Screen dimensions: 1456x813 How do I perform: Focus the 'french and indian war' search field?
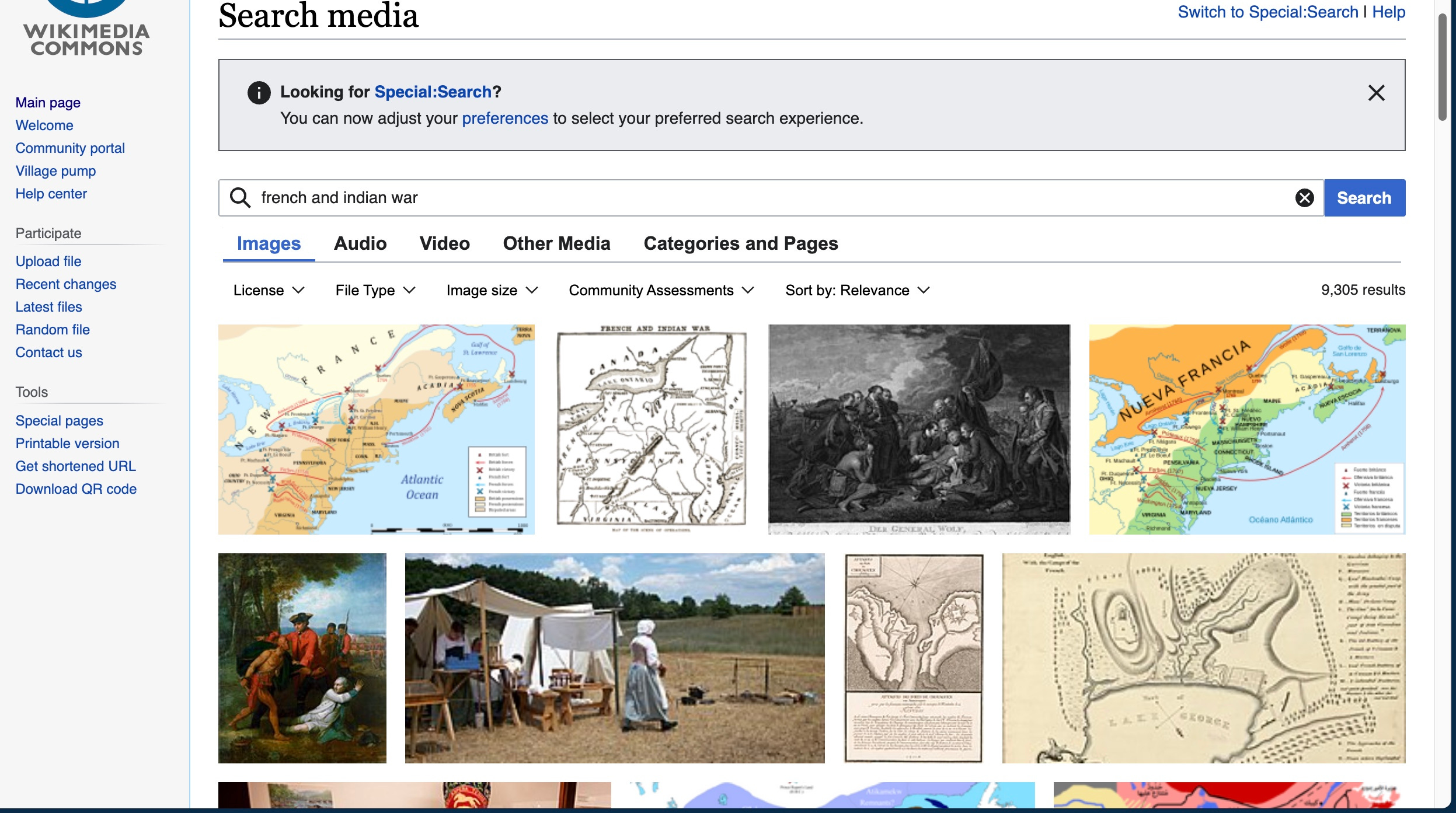(x=771, y=198)
